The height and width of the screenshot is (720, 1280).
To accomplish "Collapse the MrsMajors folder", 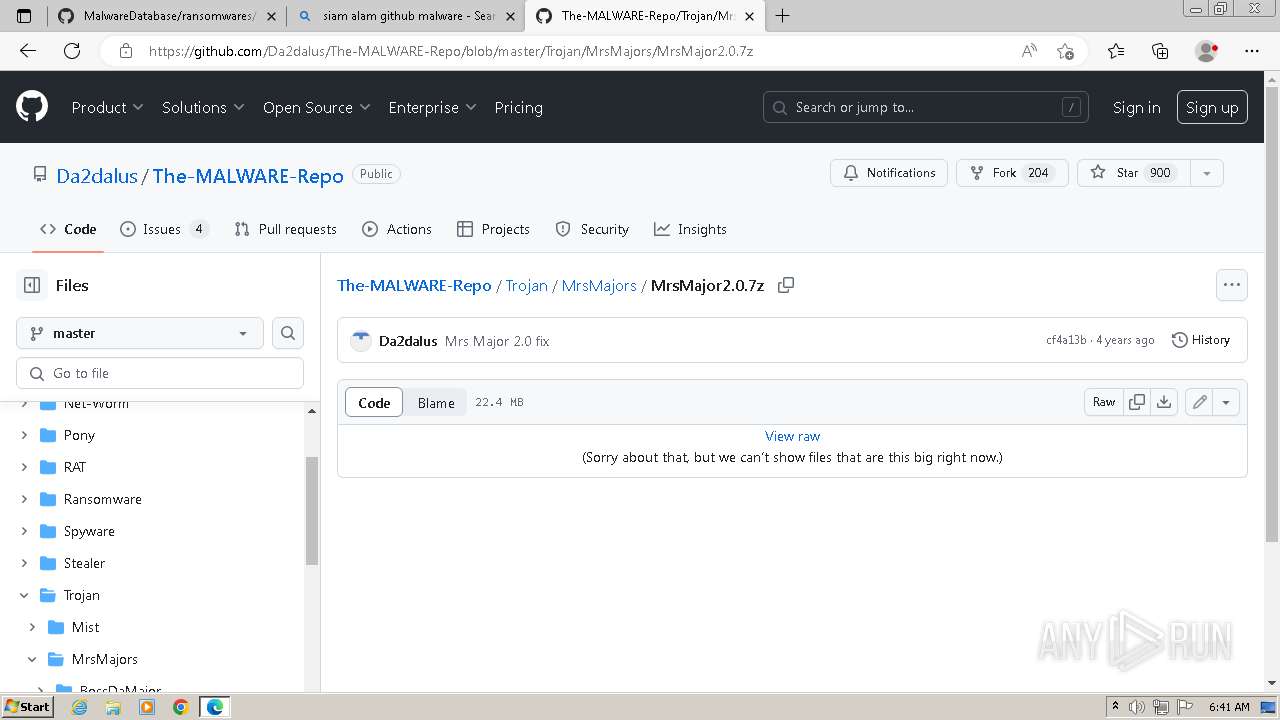I will point(32,659).
